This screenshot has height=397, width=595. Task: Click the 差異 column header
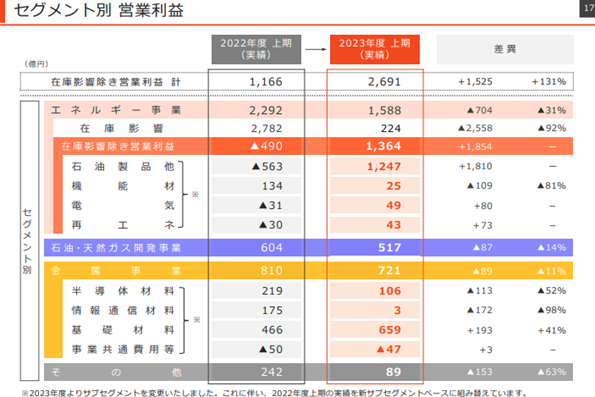(505, 49)
